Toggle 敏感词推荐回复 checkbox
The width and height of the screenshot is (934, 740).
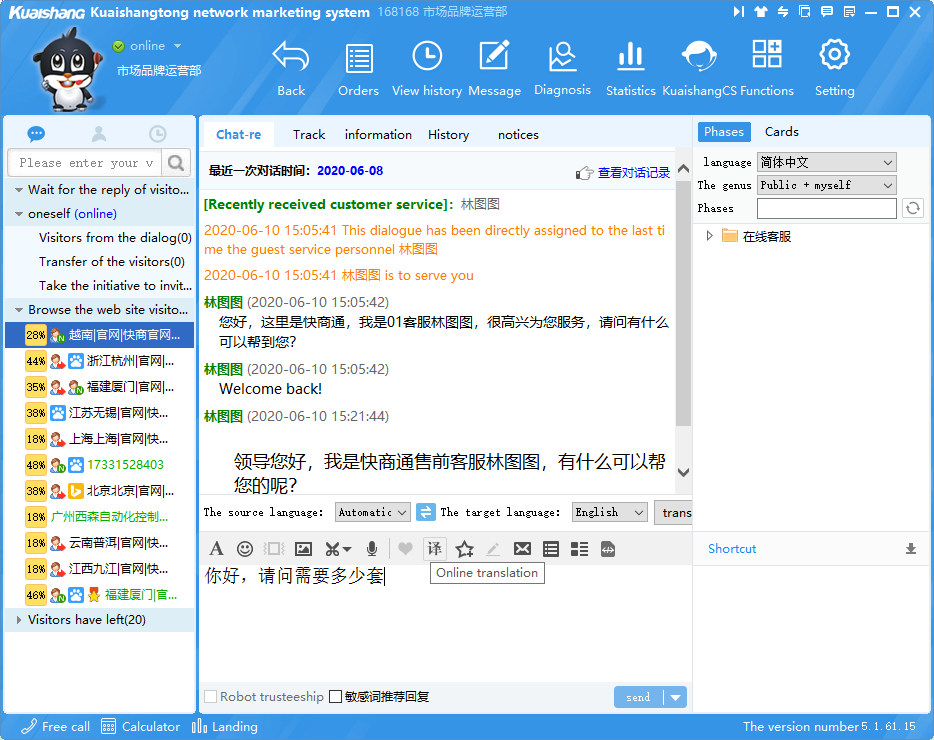[x=335, y=697]
